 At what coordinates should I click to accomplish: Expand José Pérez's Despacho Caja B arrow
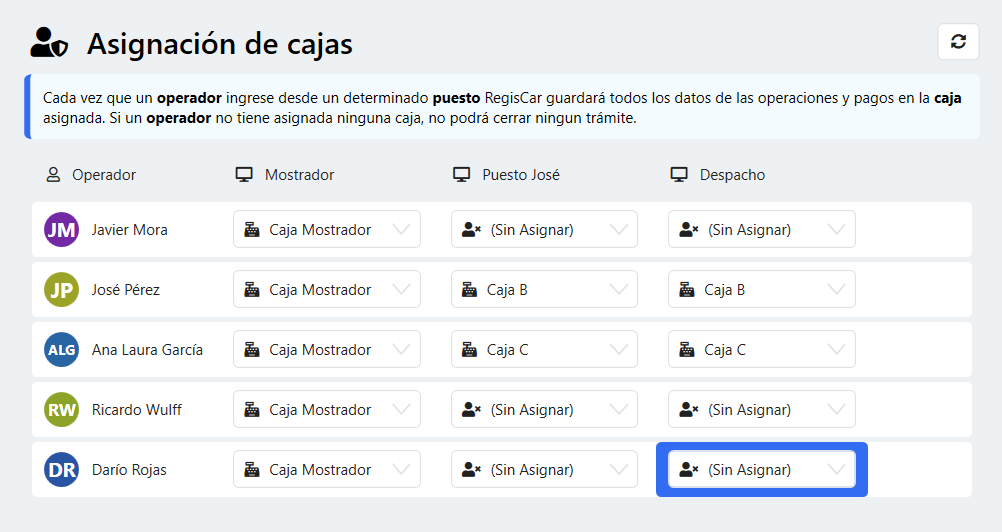pyautogui.click(x=836, y=289)
